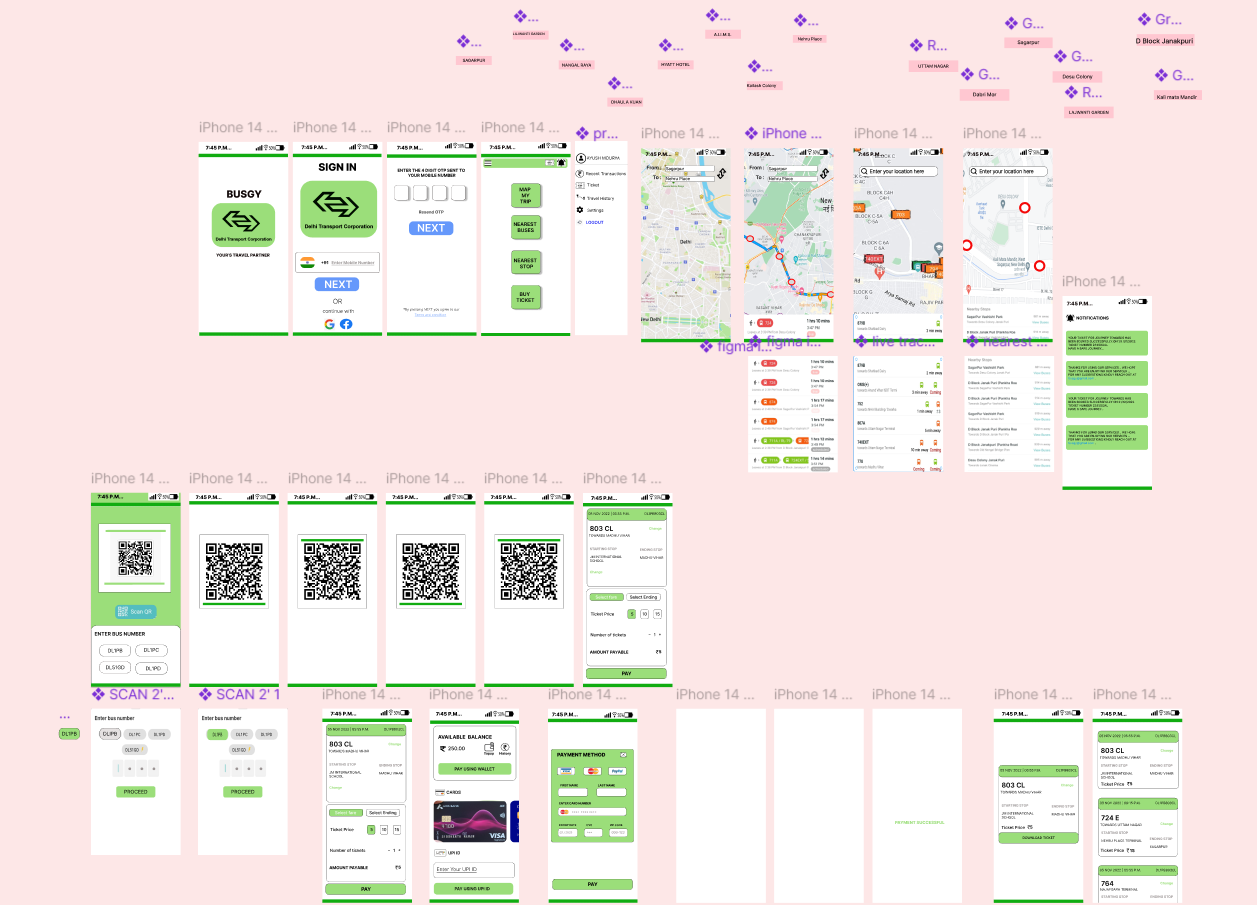Open the hamburger menu on the home screen
1257x905 pixels.
pos(487,162)
